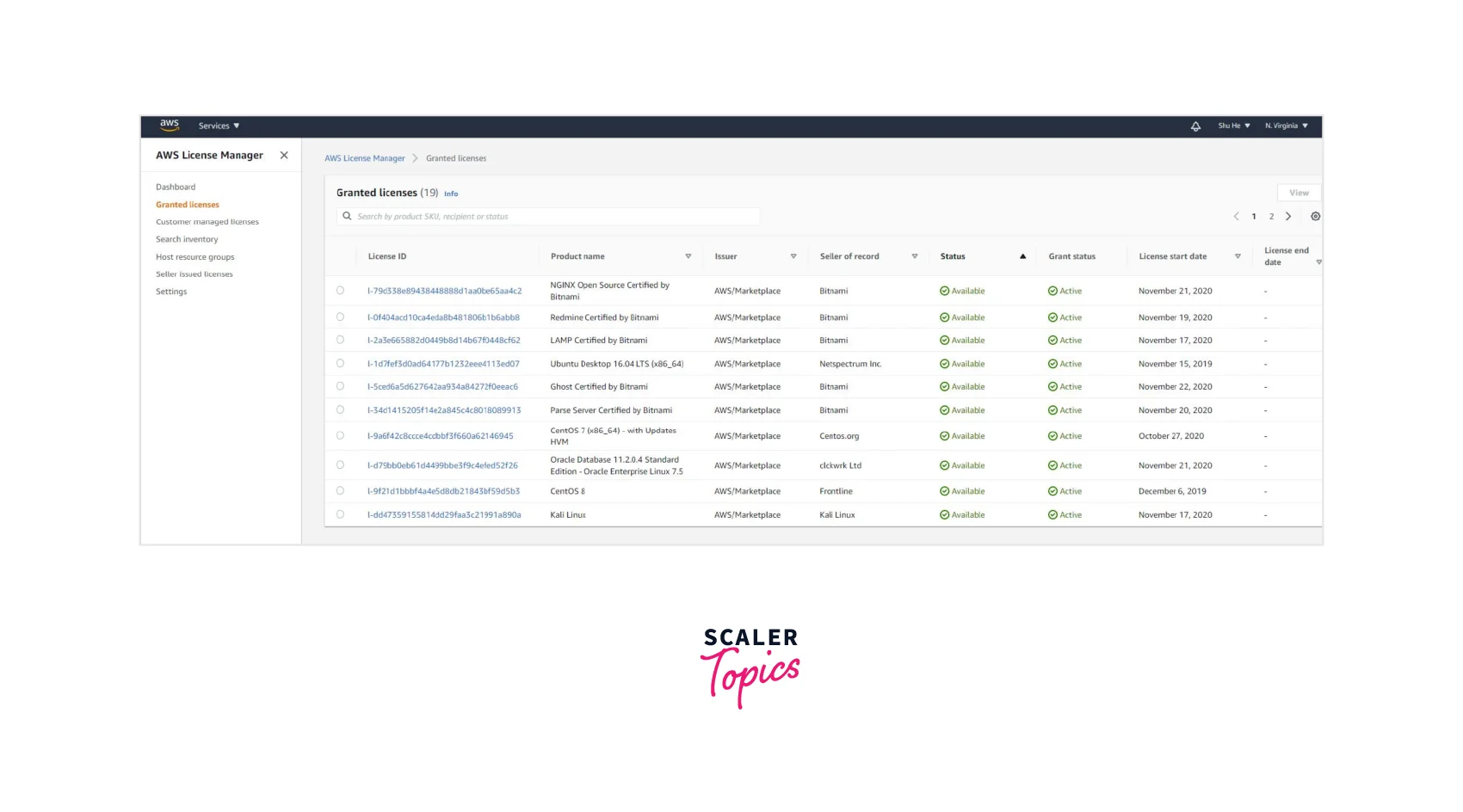
Task: Open Customer managed licenses in sidebar
Action: (207, 222)
